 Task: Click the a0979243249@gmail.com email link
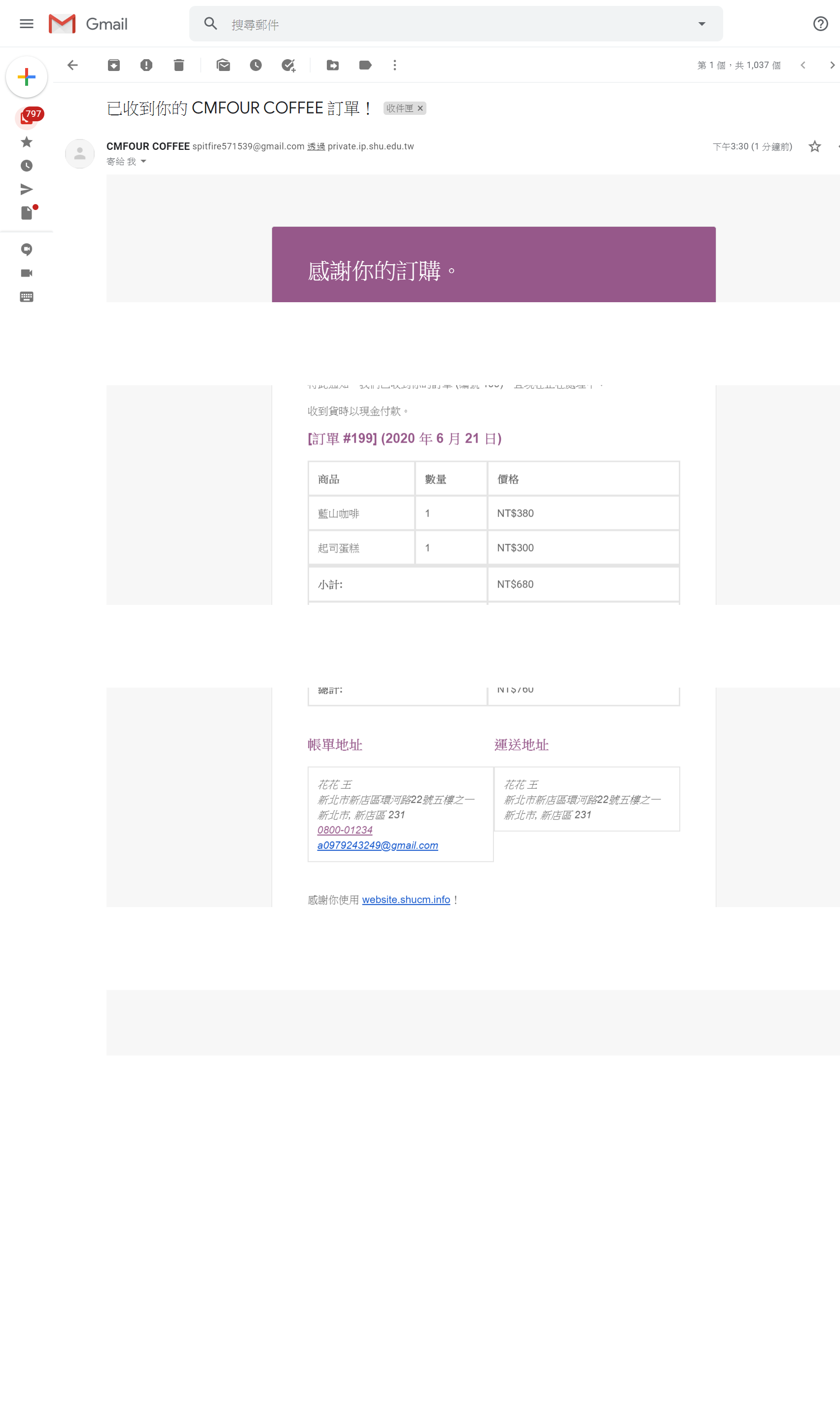coord(378,845)
